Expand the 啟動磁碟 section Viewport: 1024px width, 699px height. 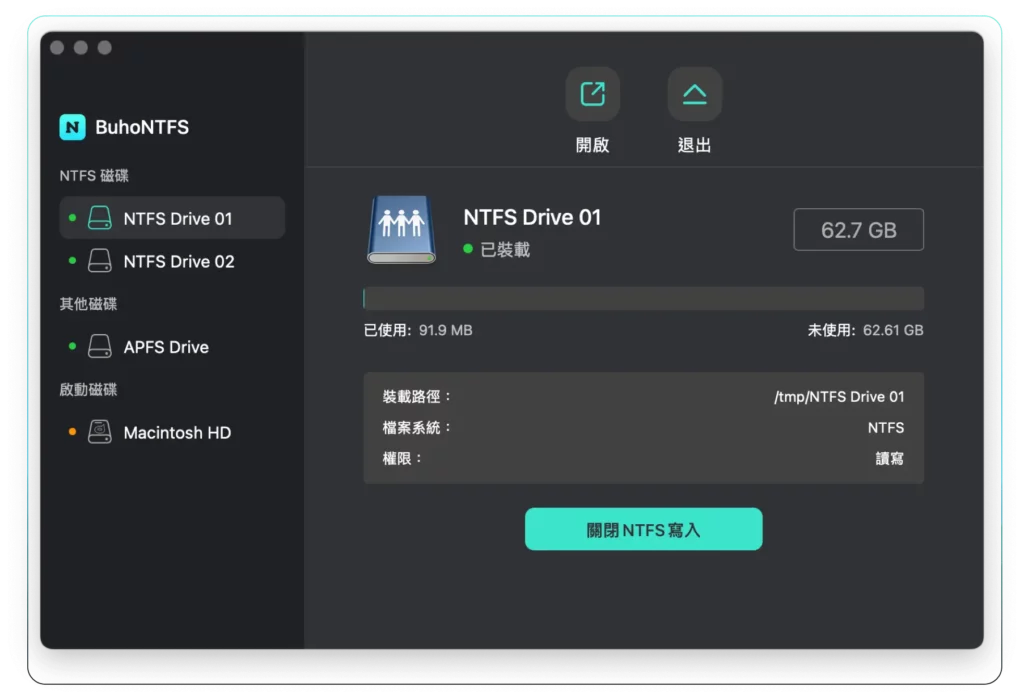90,389
